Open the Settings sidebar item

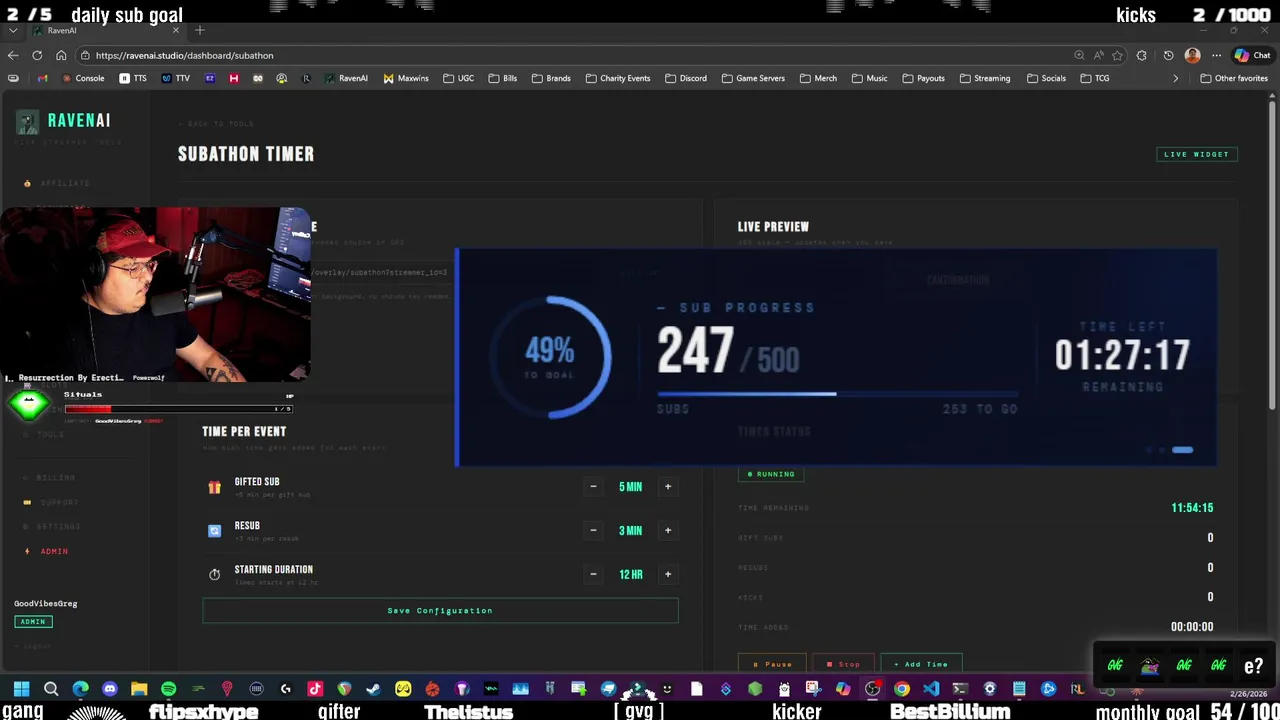pyautogui.click(x=52, y=526)
